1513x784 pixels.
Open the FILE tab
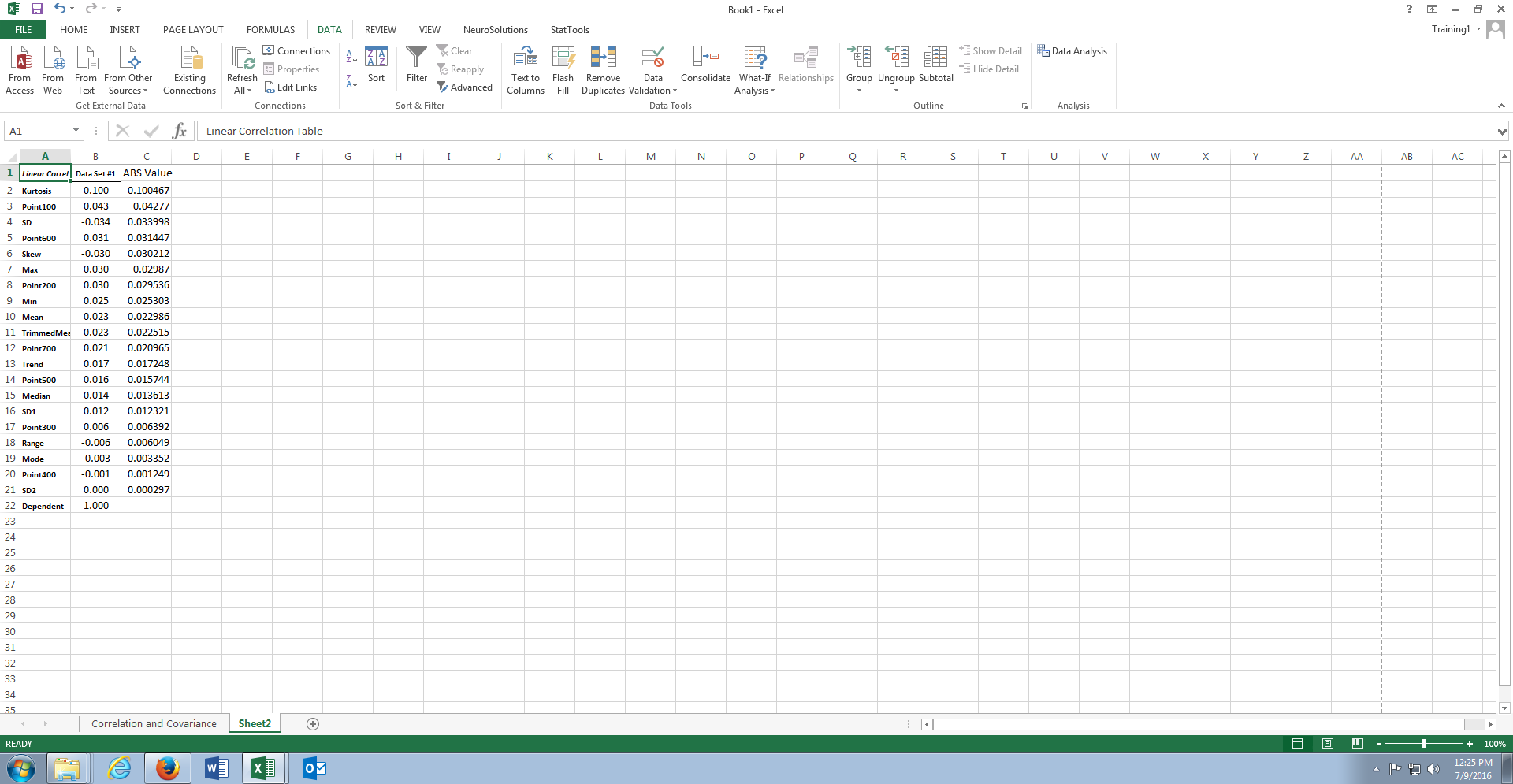coord(24,30)
